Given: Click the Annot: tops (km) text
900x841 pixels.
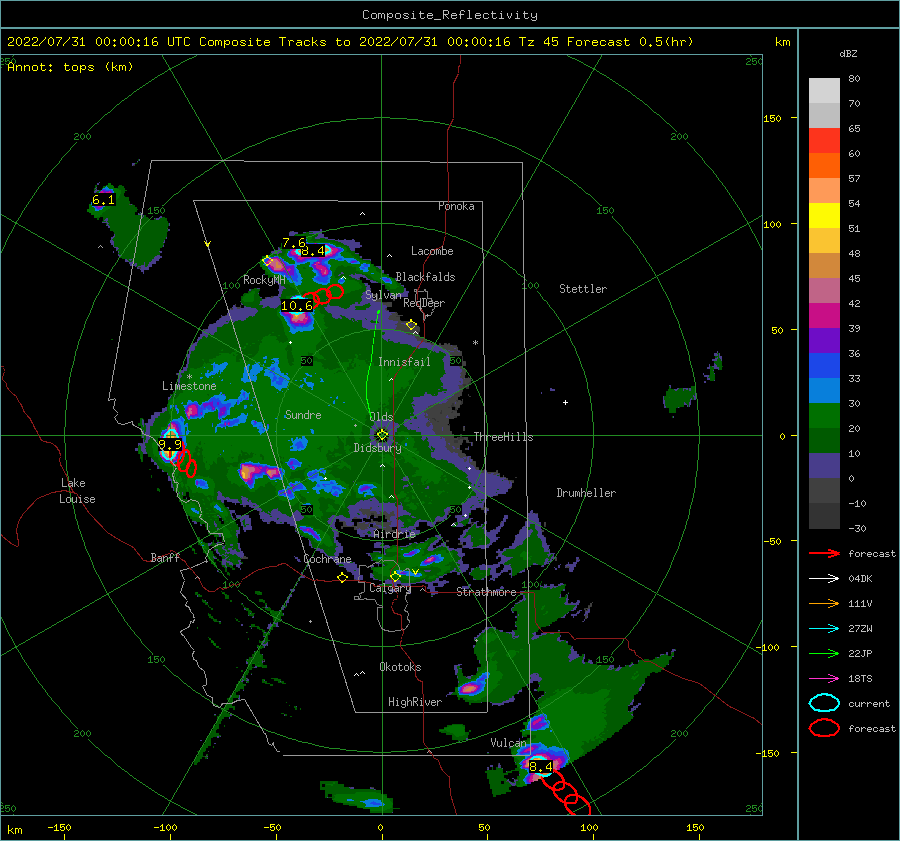Looking at the screenshot, I should (x=70, y=67).
